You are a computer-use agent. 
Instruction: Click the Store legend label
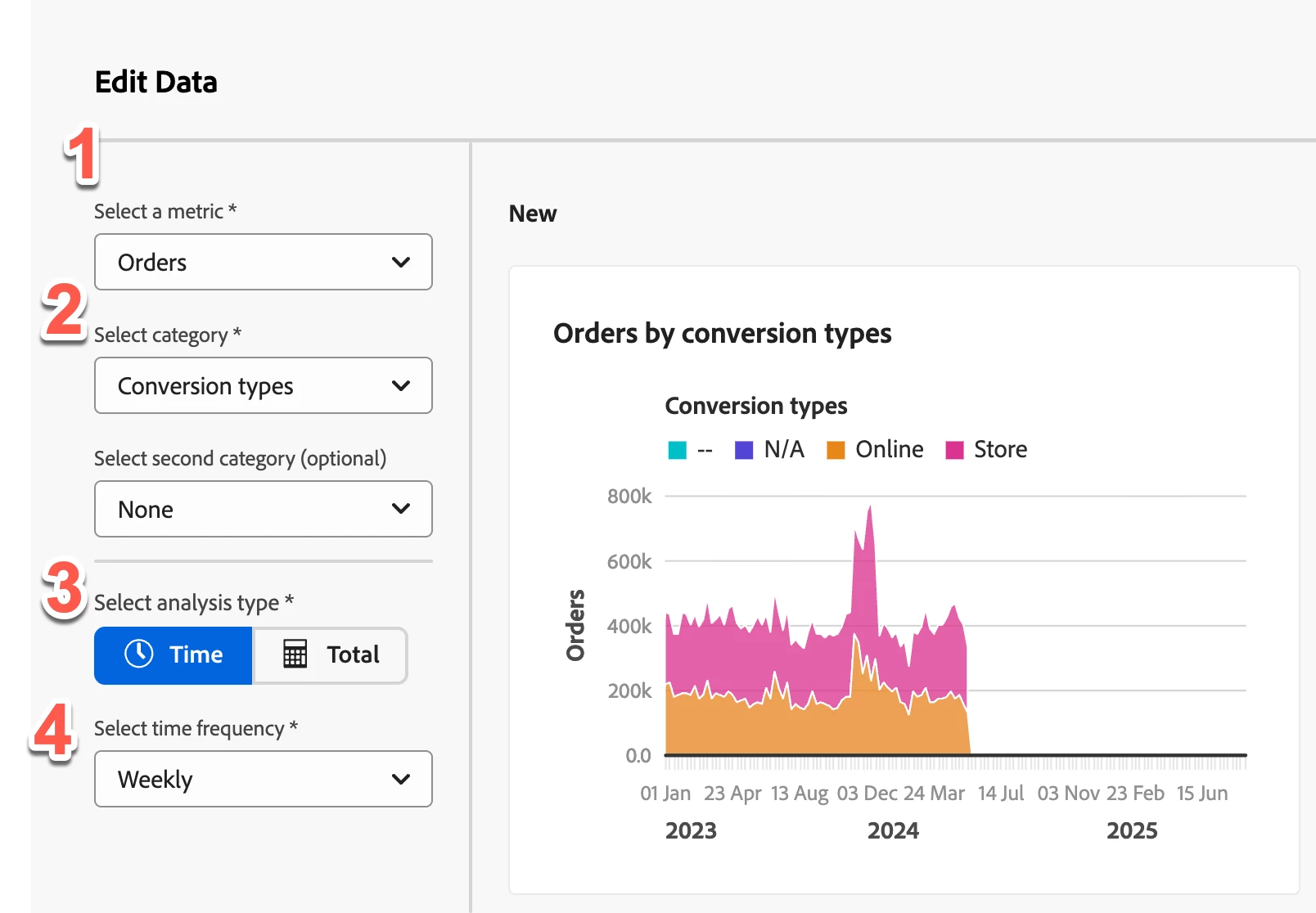(1000, 449)
